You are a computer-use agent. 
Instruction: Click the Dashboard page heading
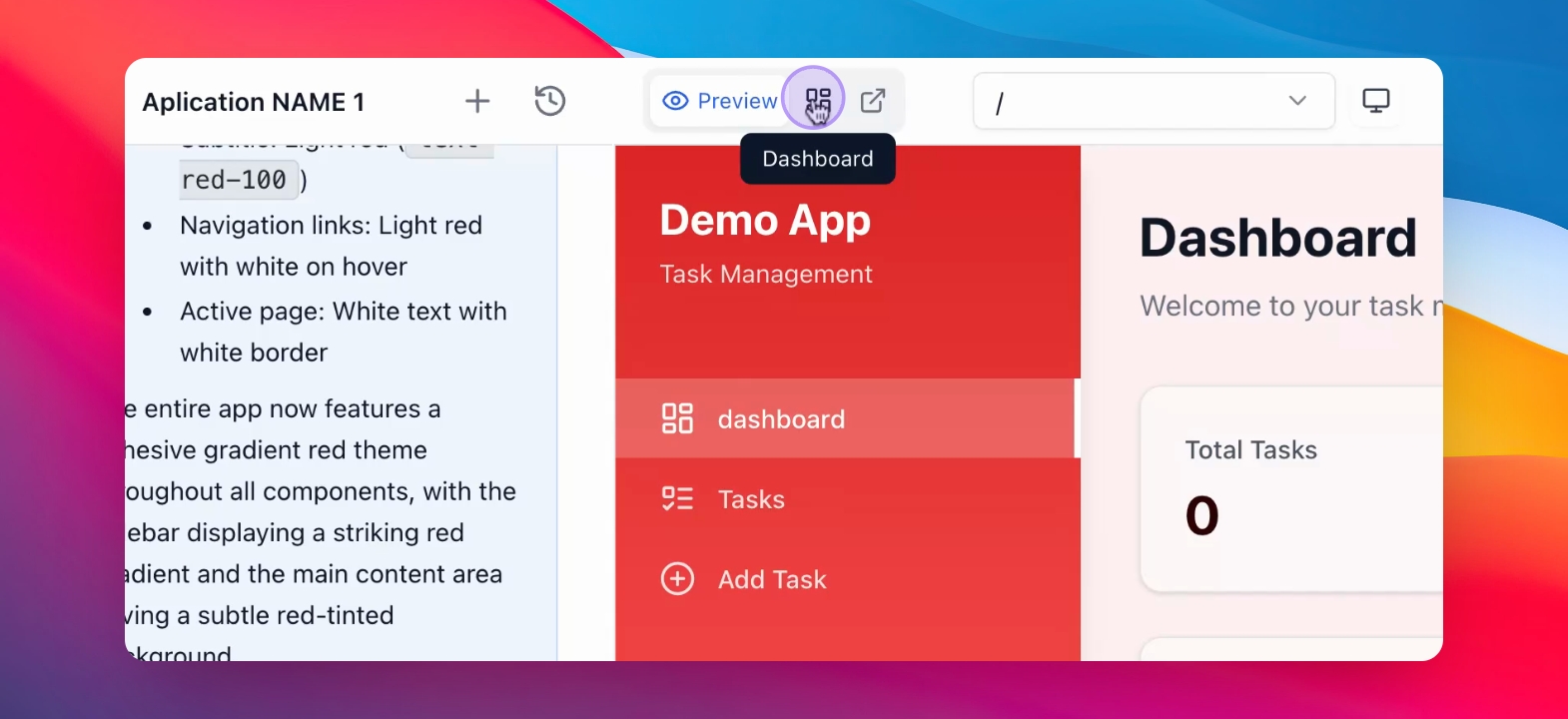pyautogui.click(x=1278, y=238)
